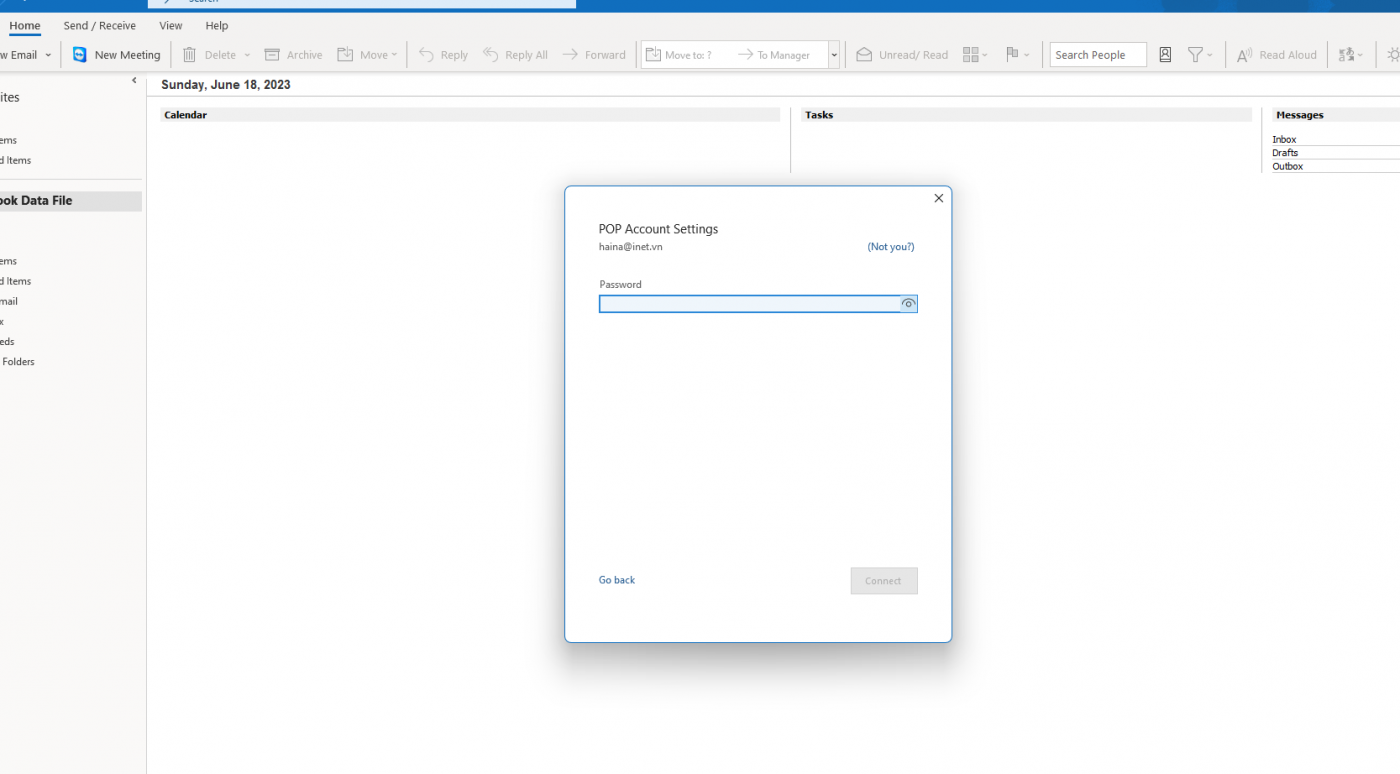1400x774 pixels.
Task: Collapse the folder pane with chevron
Action: point(134,81)
